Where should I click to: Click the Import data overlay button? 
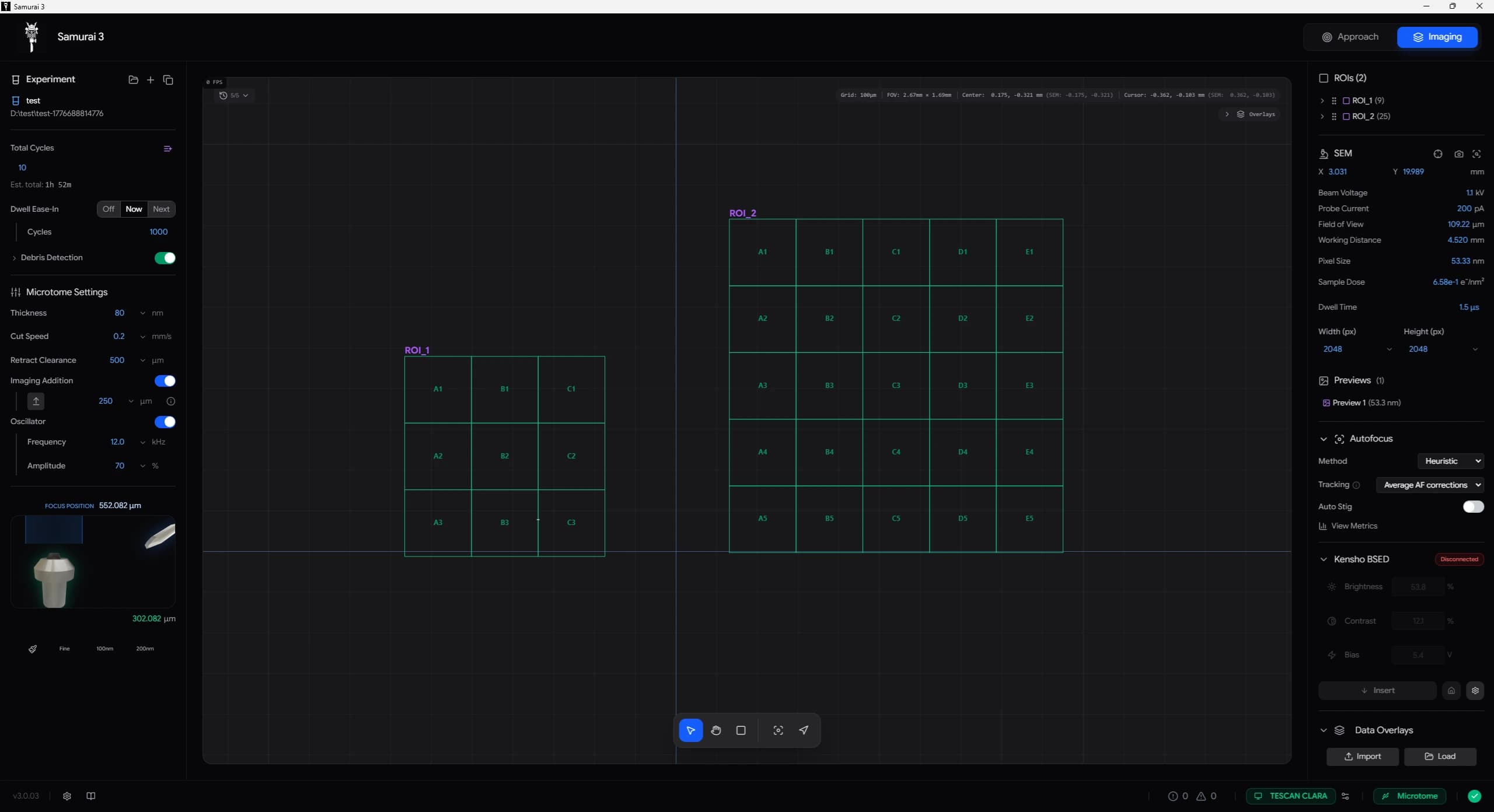coord(1362,757)
